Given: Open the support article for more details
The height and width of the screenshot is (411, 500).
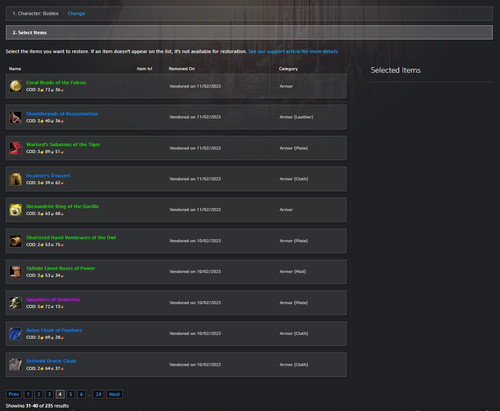Looking at the screenshot, I should click(293, 51).
